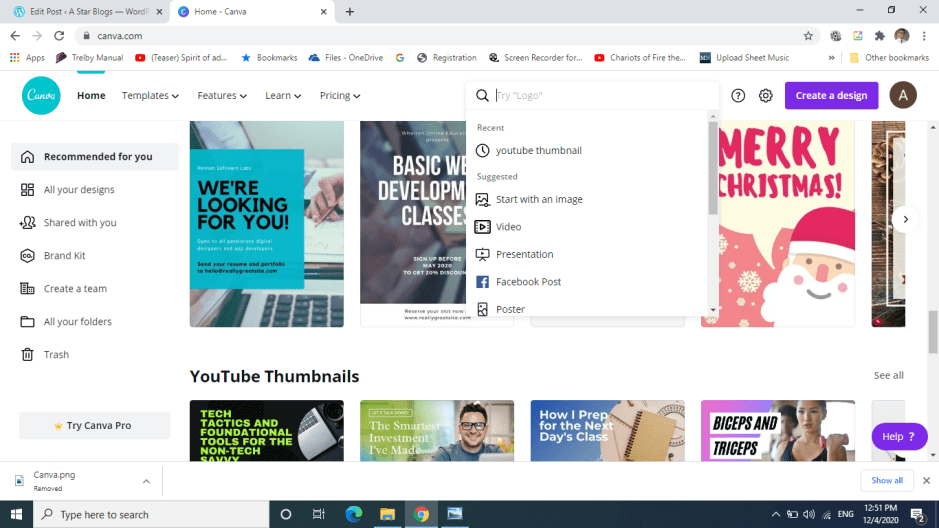Click the search magnifier icon
939x528 pixels.
(482, 95)
